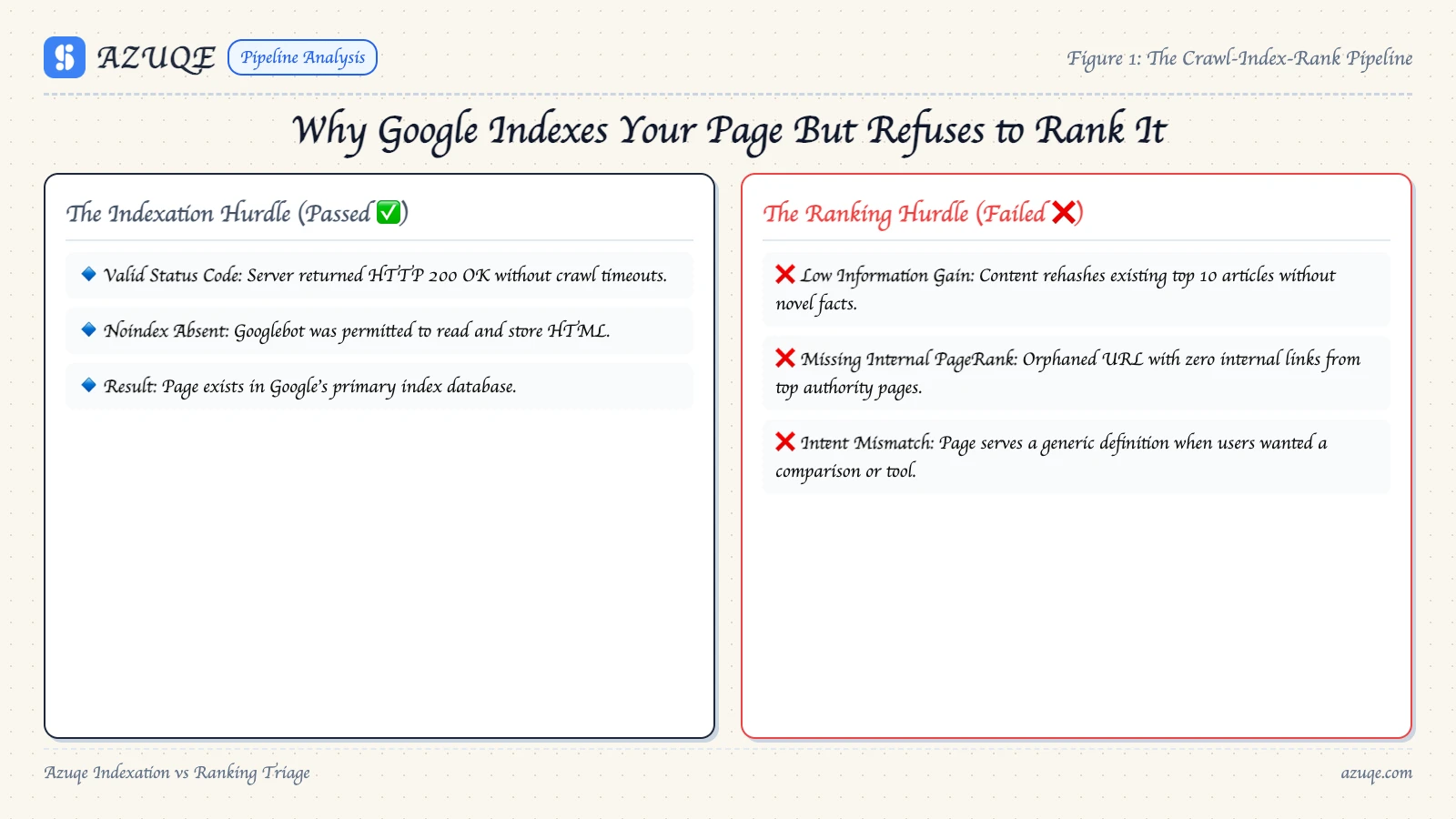Click the red X before Low Information Gain
The height and width of the screenshot is (819, 1456).
[785, 274]
